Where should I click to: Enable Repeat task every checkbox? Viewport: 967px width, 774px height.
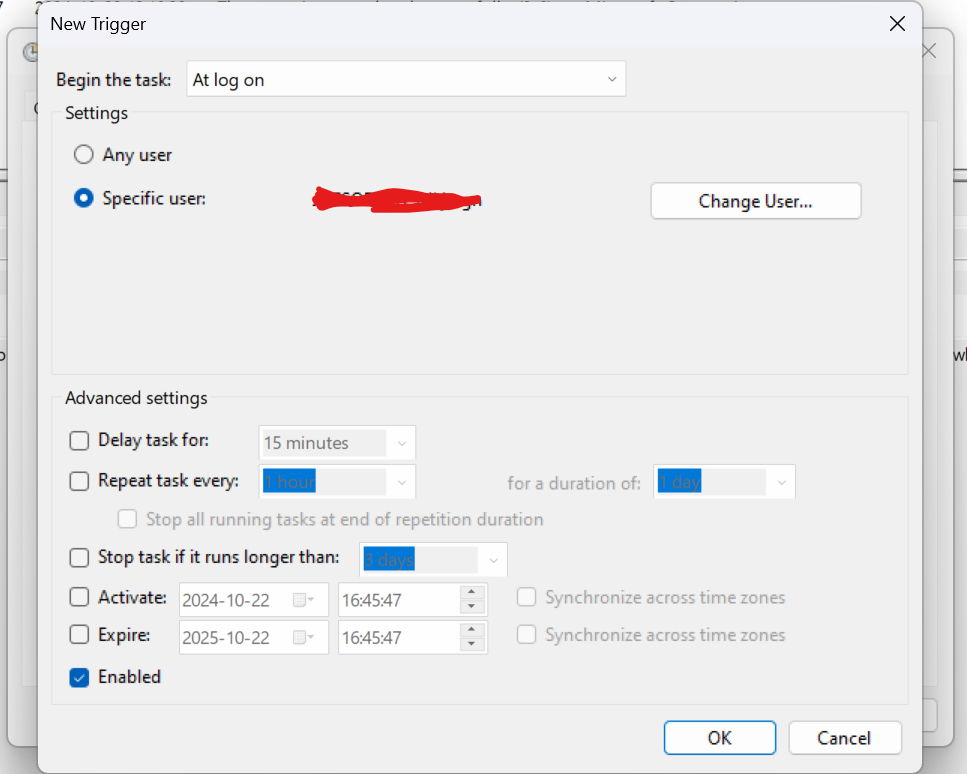(79, 481)
